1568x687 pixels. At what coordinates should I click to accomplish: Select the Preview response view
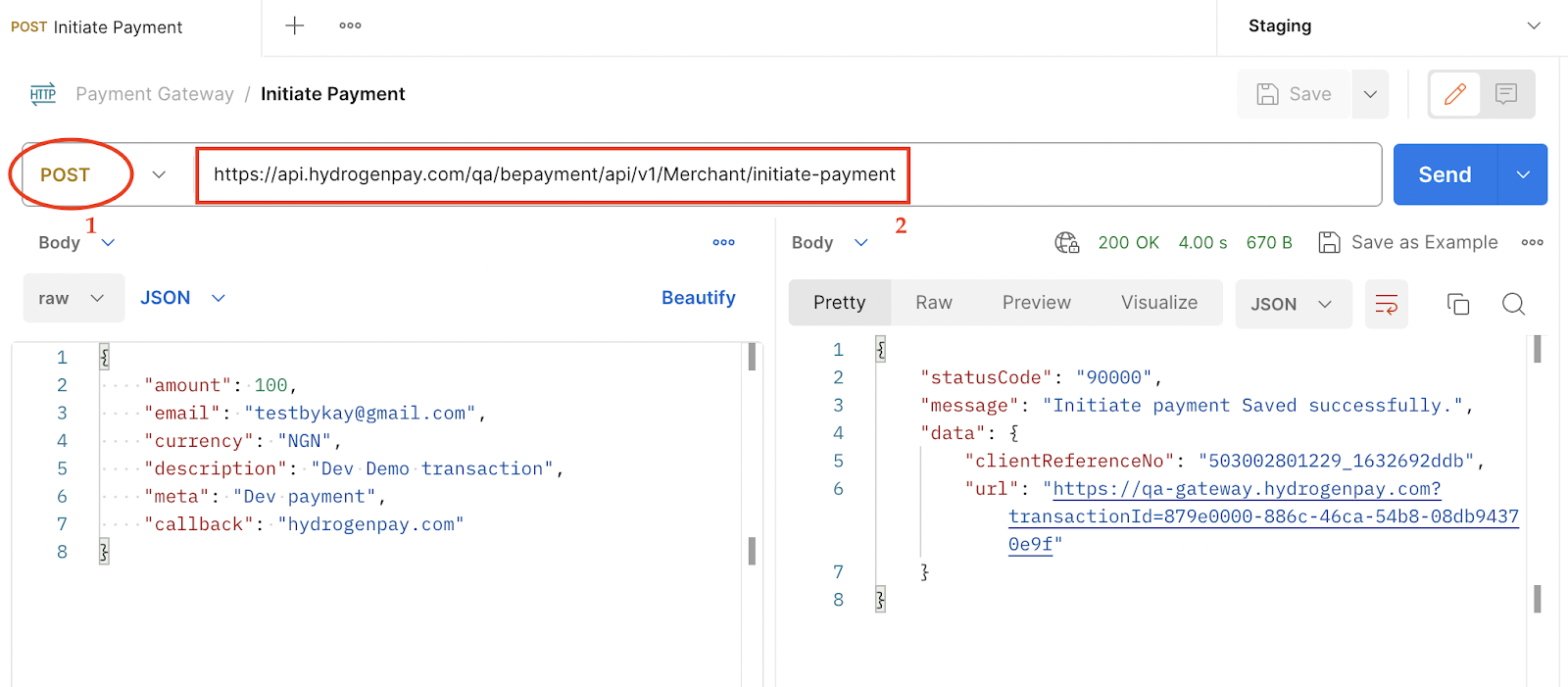1036,303
